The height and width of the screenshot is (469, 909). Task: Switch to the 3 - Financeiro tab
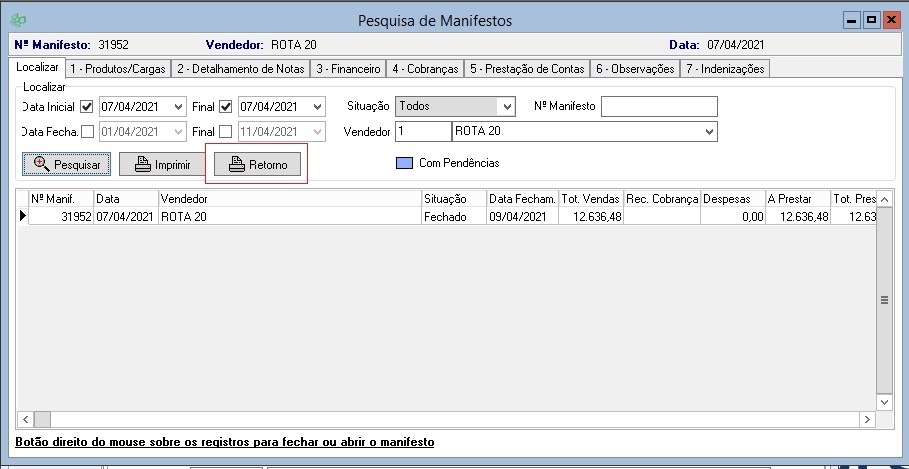pyautogui.click(x=348, y=69)
